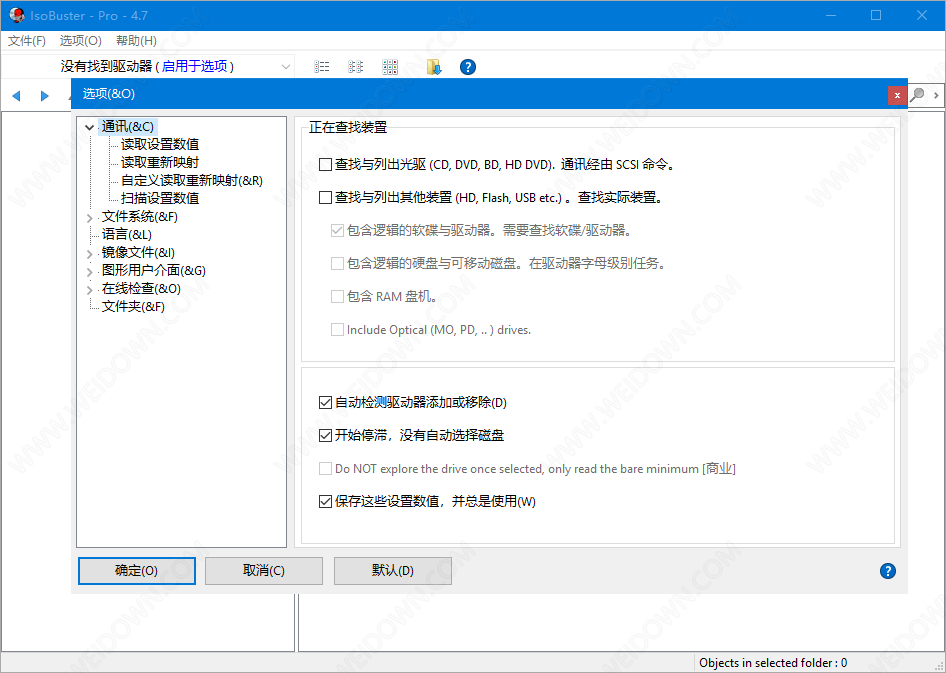Viewport: 946px width, 673px height.
Task: Click the search magnifier icon
Action: coord(918,94)
